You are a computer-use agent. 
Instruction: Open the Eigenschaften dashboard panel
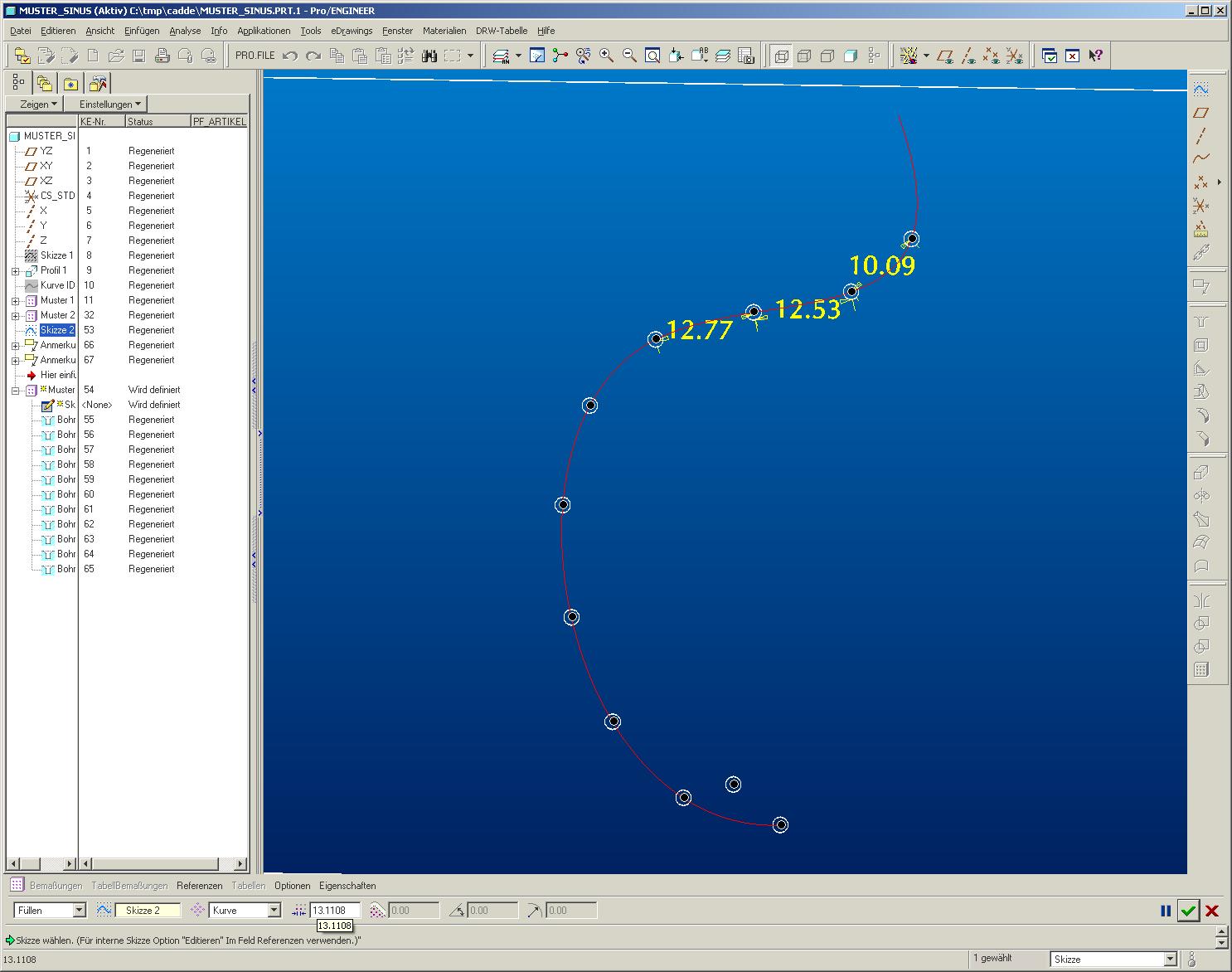[347, 886]
